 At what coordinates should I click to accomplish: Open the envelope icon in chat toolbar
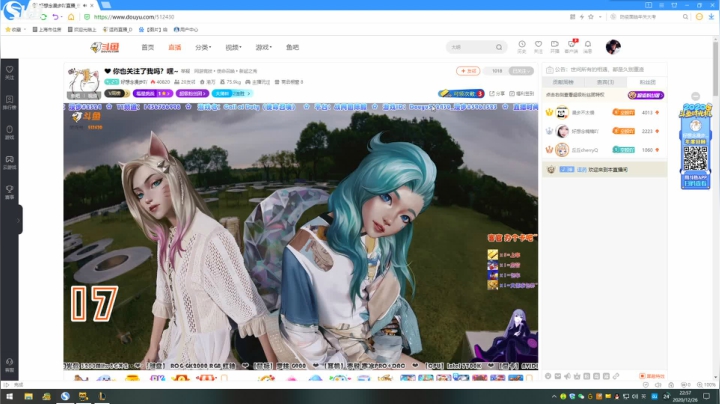pyautogui.click(x=557, y=376)
